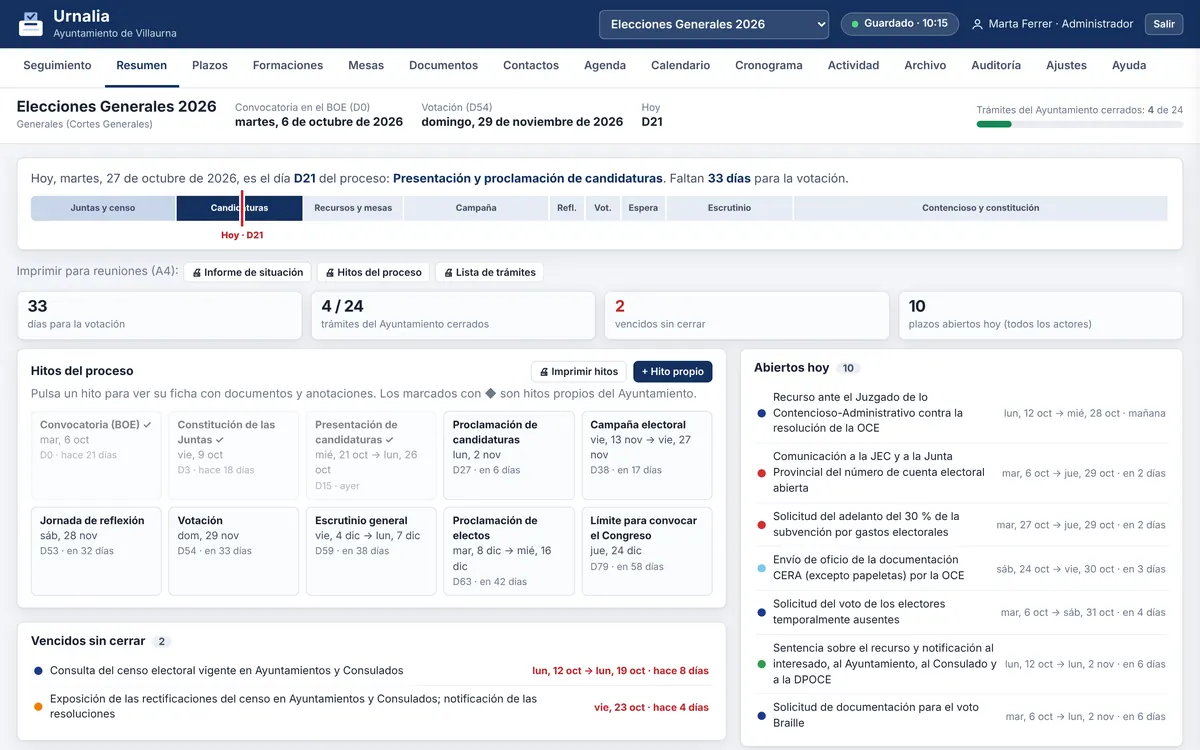Screen dimensions: 1200x750
Task: Select the Contactos tab
Action: click(531, 65)
